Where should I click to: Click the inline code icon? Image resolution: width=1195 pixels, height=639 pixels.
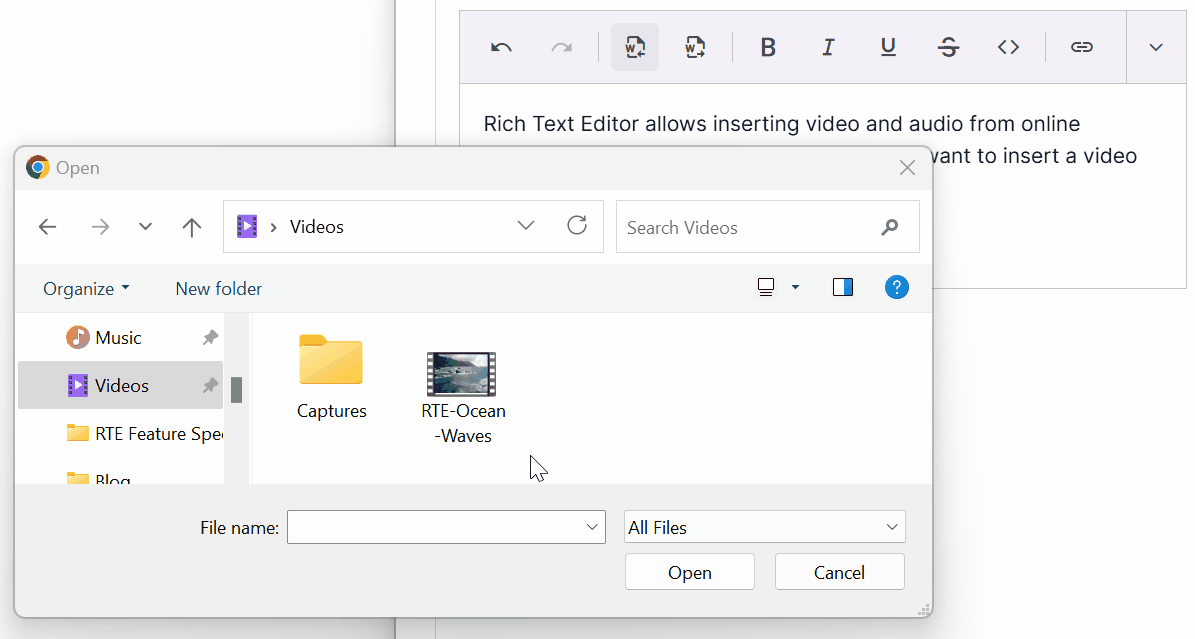coord(1008,46)
